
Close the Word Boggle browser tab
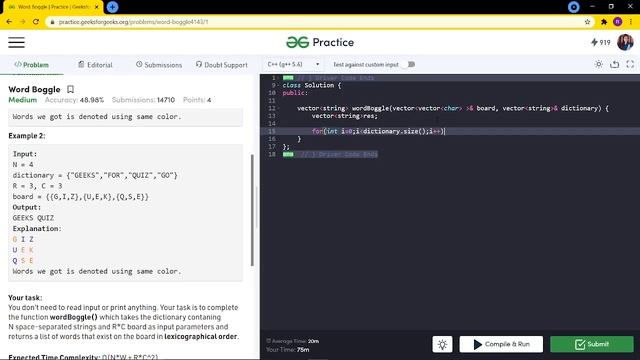pyautogui.click(x=97, y=7)
